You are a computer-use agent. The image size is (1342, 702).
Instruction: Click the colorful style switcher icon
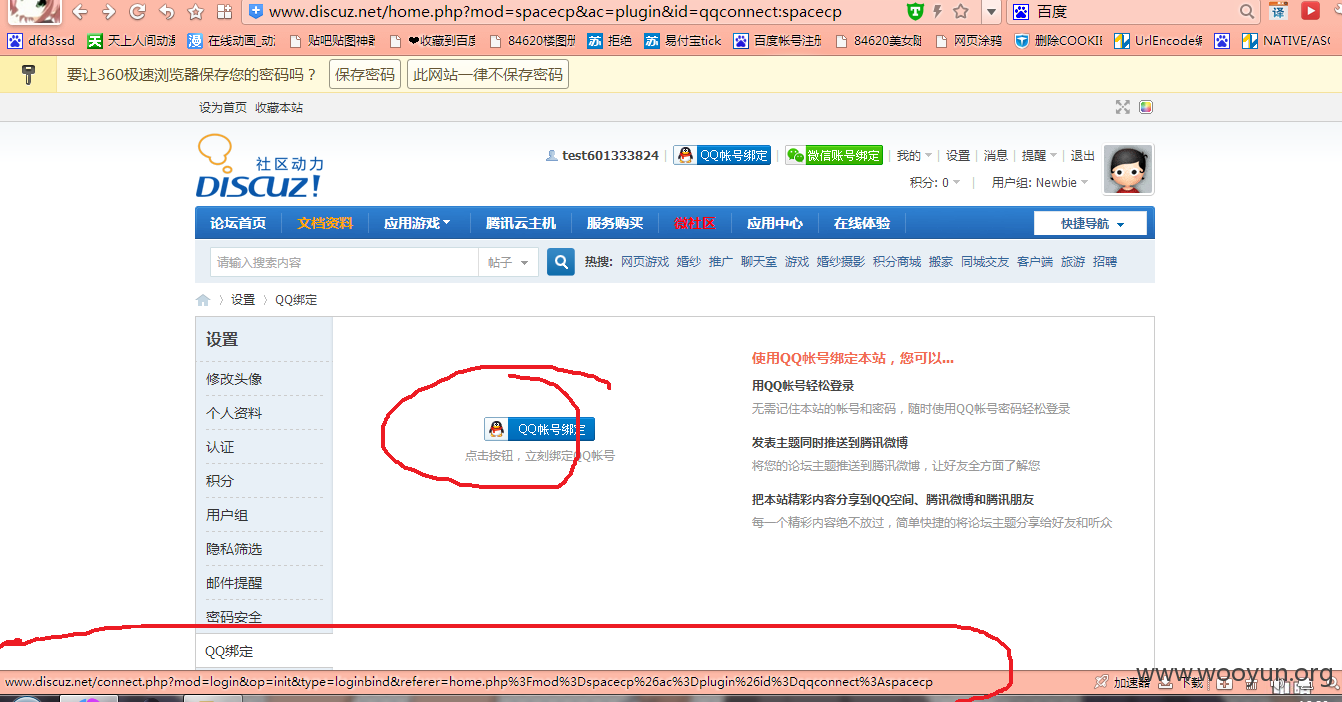[x=1146, y=107]
